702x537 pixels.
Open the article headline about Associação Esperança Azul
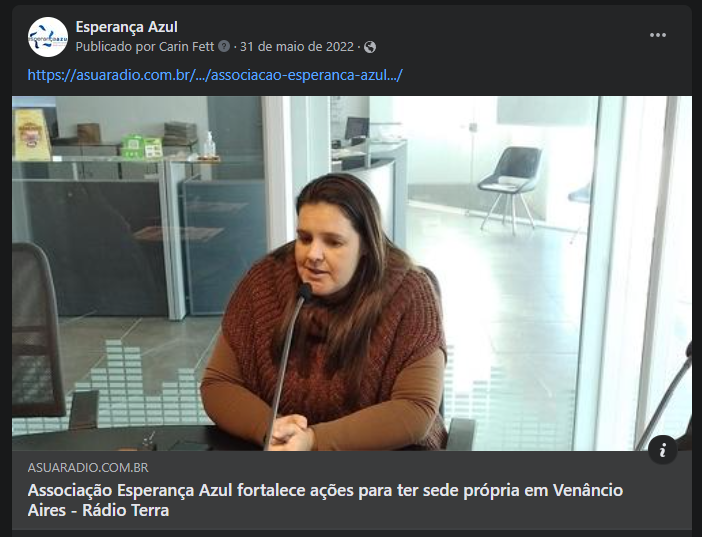[325, 500]
